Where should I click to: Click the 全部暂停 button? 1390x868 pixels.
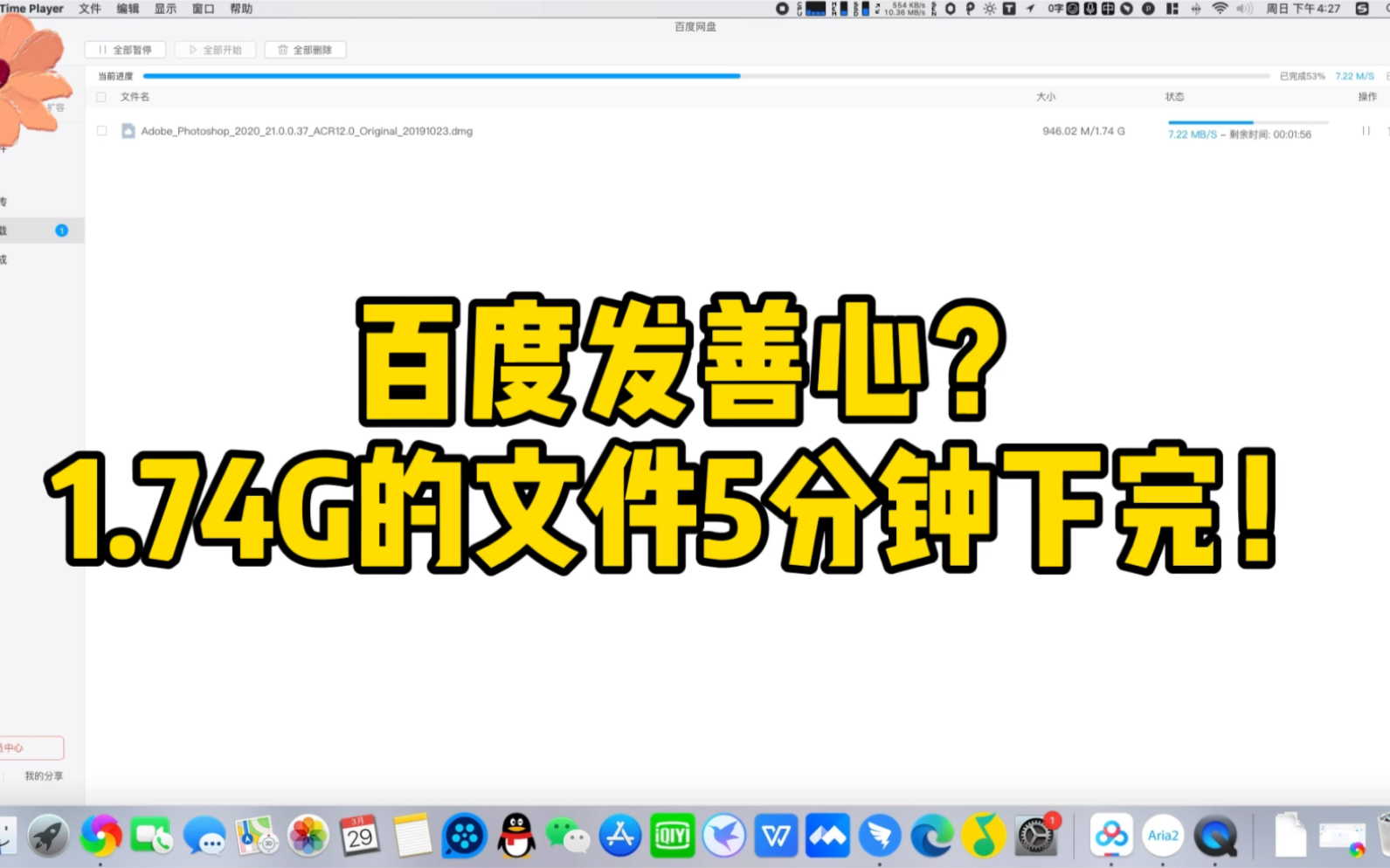tap(126, 50)
